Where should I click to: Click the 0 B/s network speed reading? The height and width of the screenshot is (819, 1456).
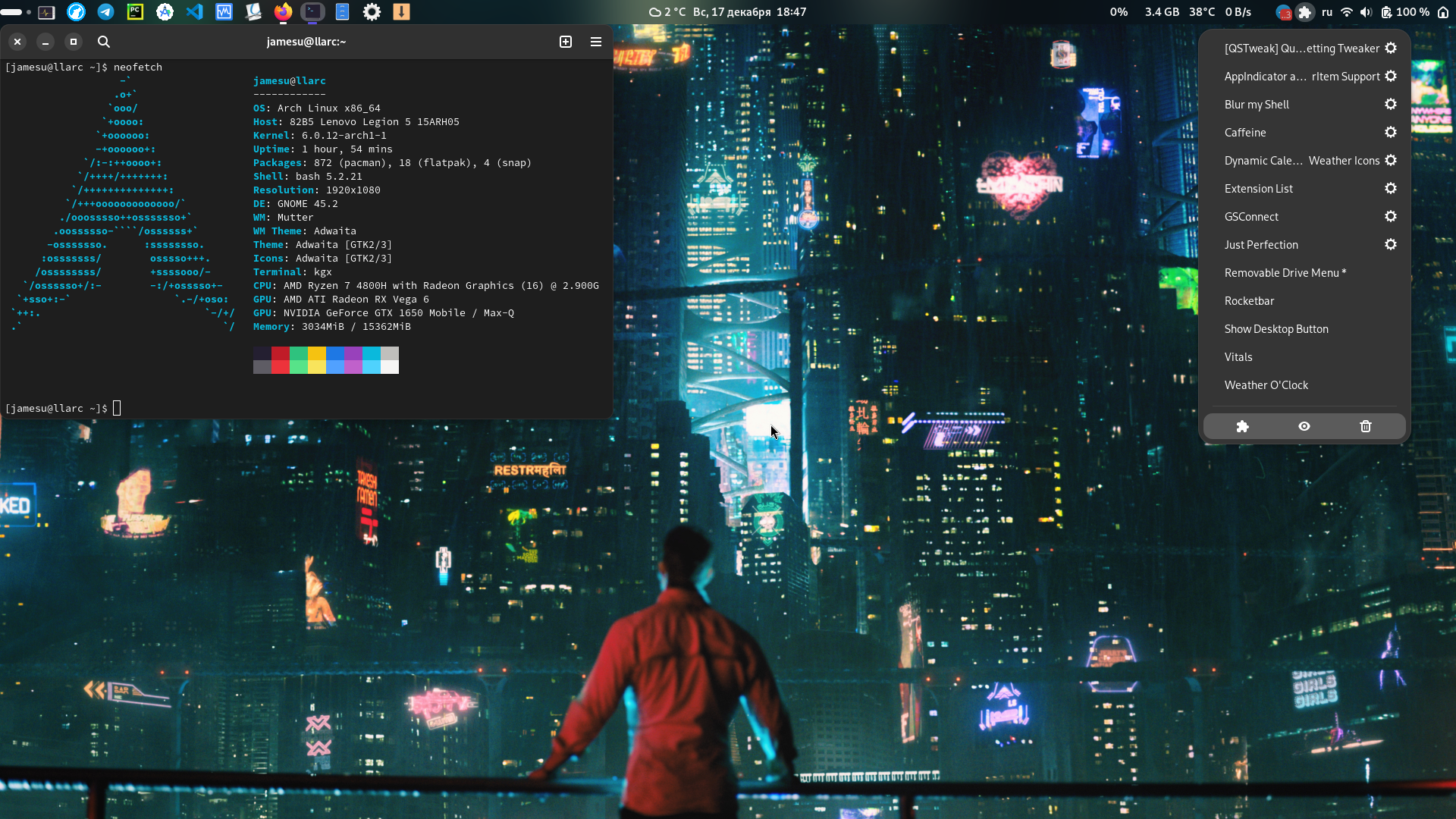point(1238,12)
